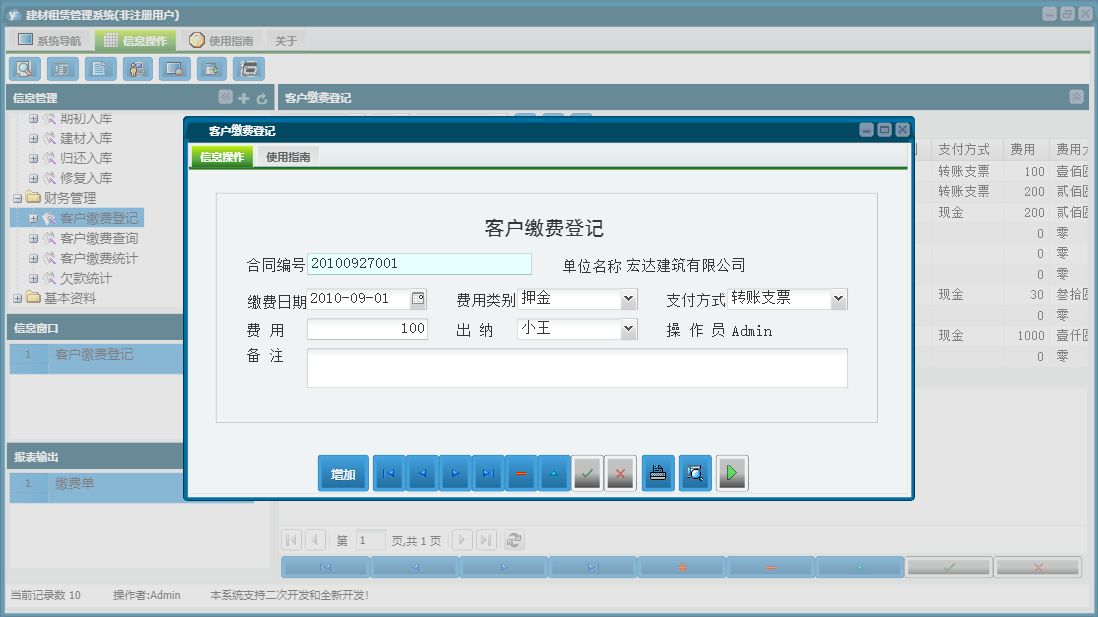1098x617 pixels.
Task: Click the cell with 1000 in background grid
Action: click(1025, 335)
